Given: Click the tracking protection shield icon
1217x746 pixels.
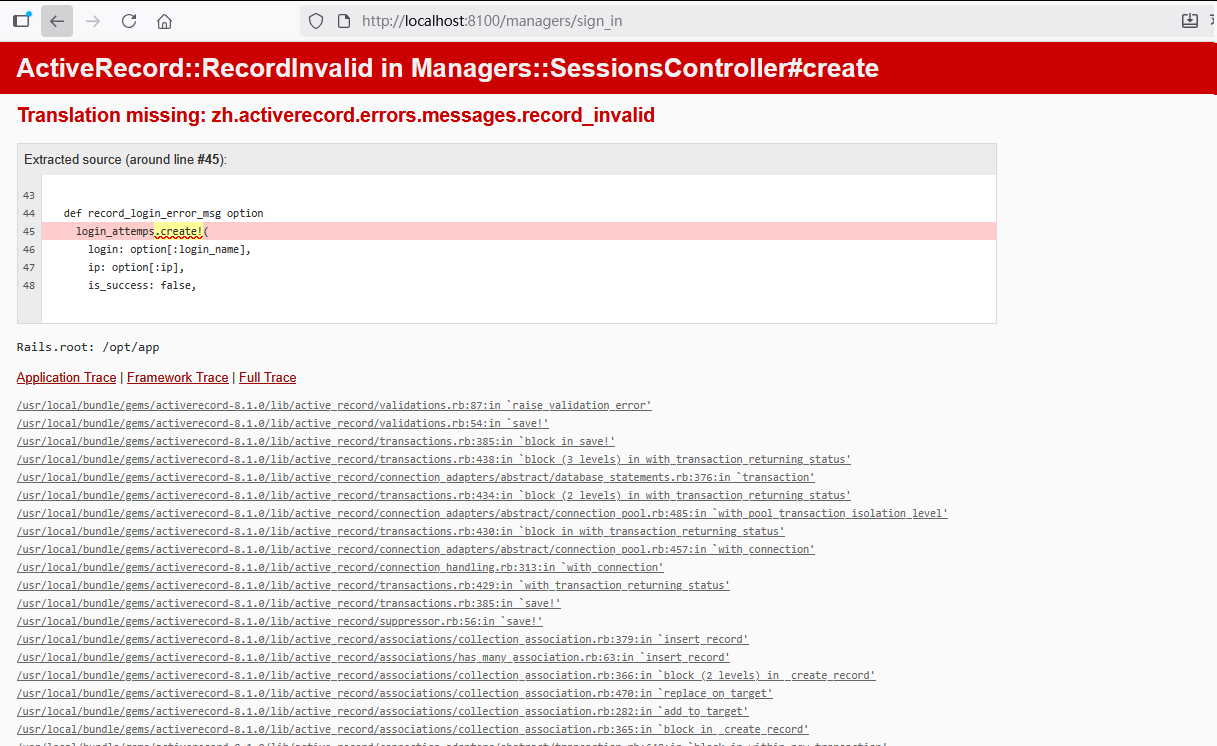Looking at the screenshot, I should pyautogui.click(x=316, y=21).
